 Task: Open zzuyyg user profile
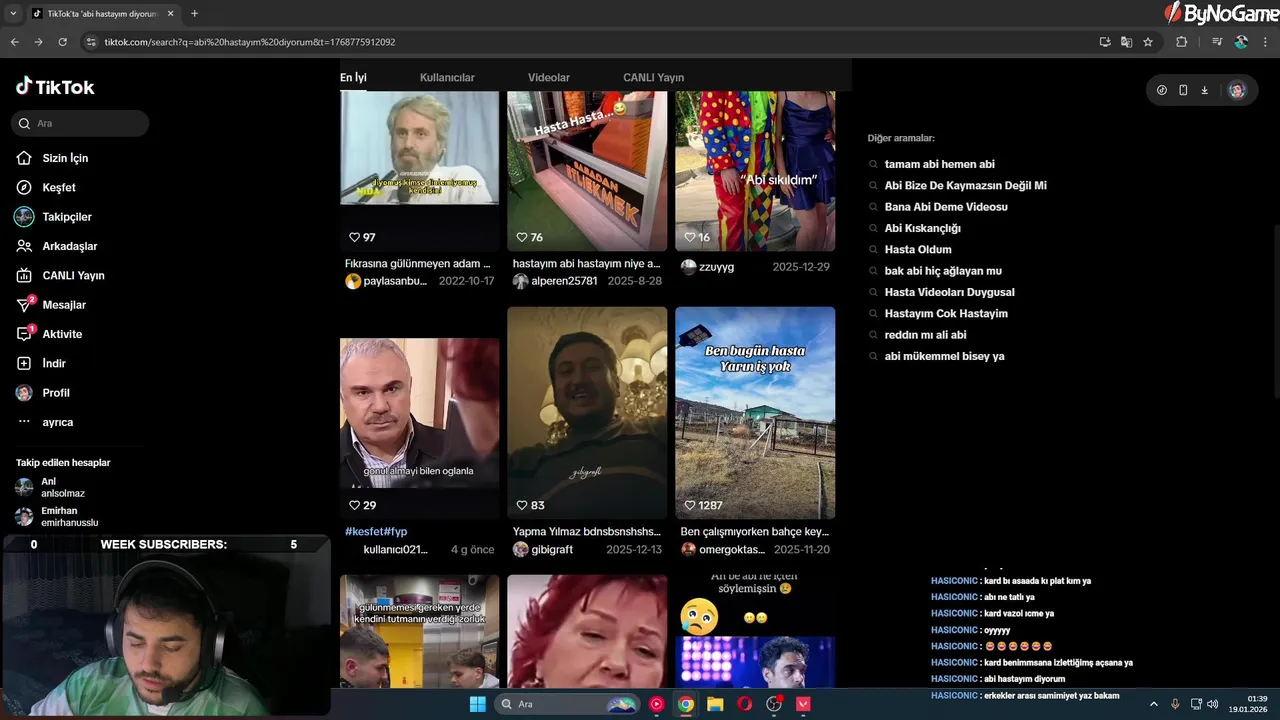(x=708, y=267)
